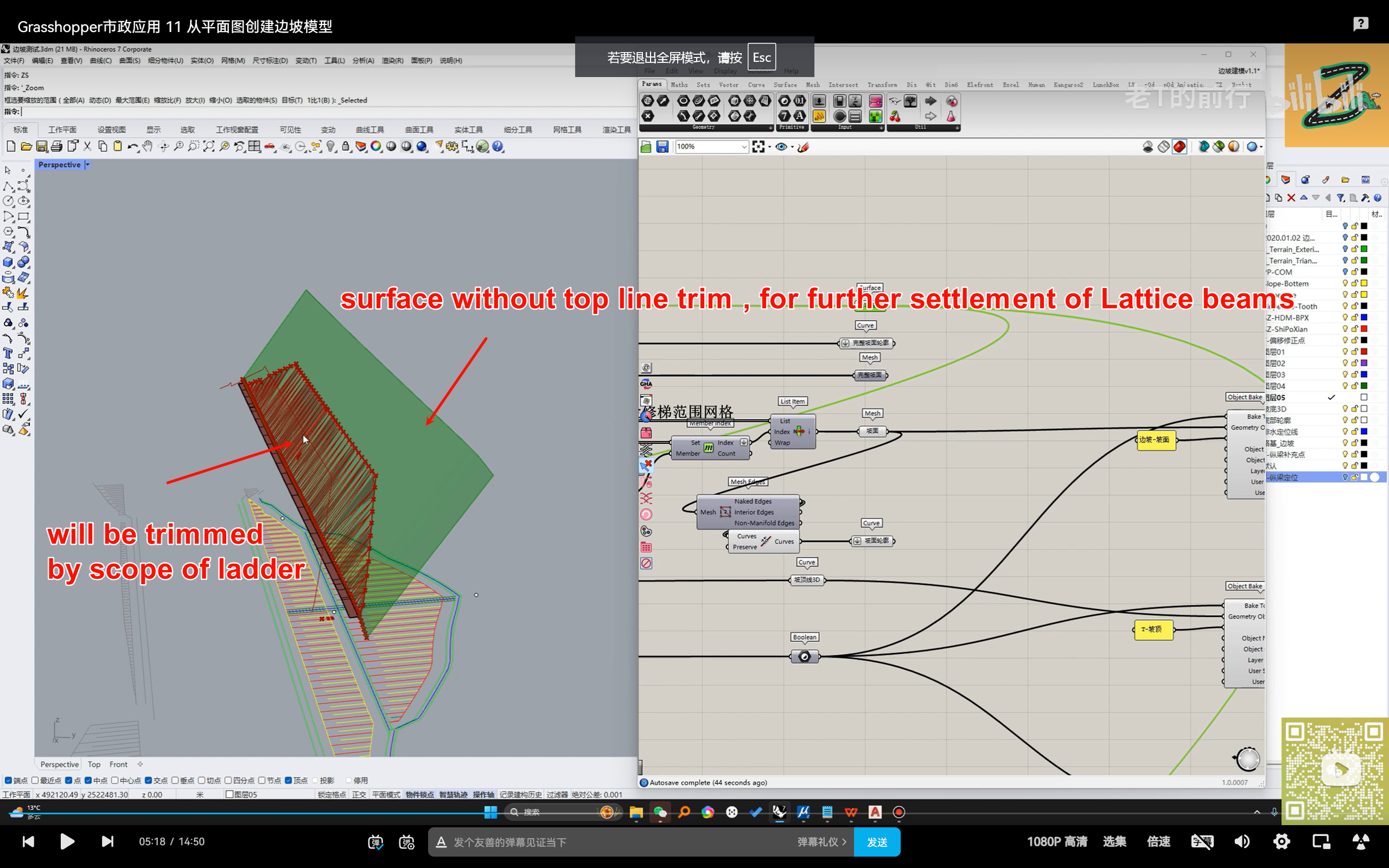Image resolution: width=1389 pixels, height=868 pixels.
Task: Switch to the Top viewport tab
Action: click(94, 764)
